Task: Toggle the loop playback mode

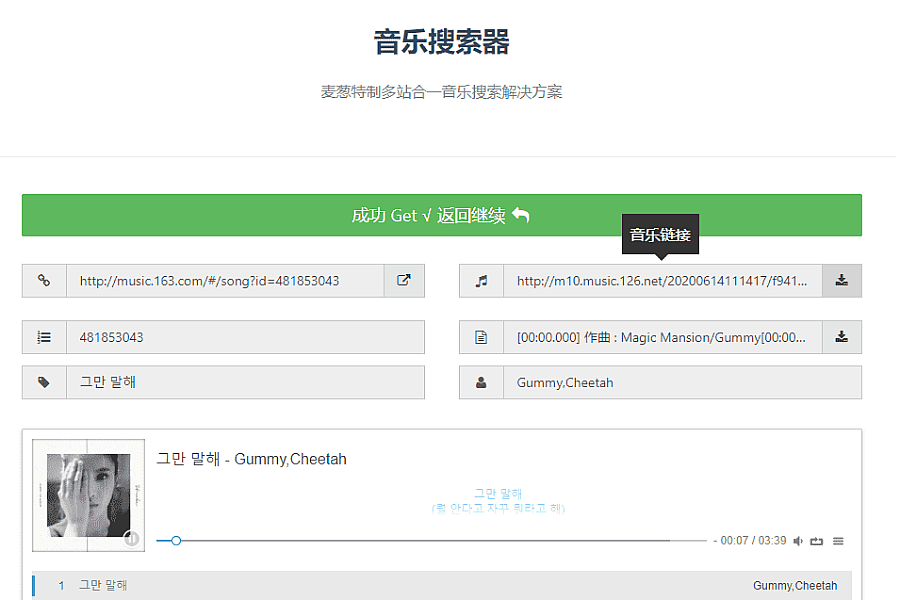Action: coord(817,541)
